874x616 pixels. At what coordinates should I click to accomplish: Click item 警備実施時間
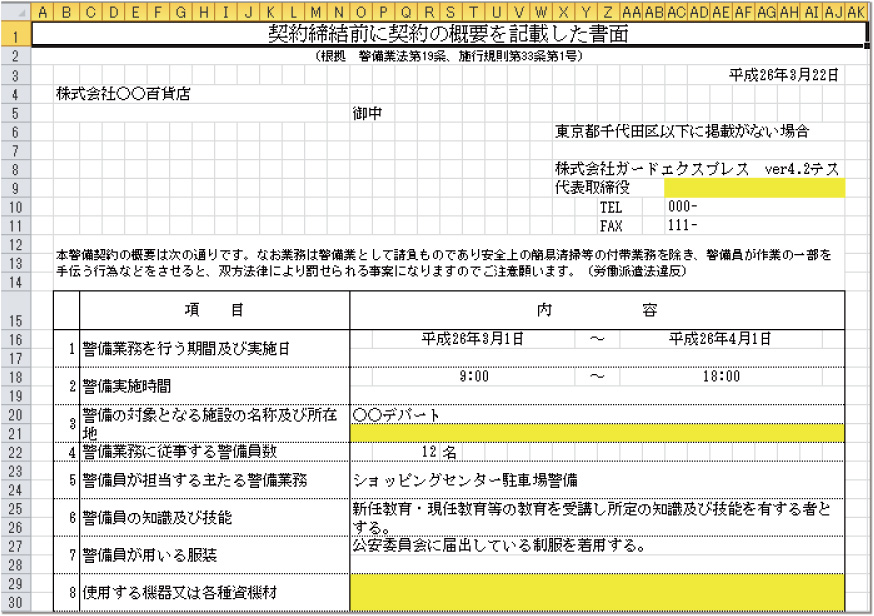[x=127, y=386]
